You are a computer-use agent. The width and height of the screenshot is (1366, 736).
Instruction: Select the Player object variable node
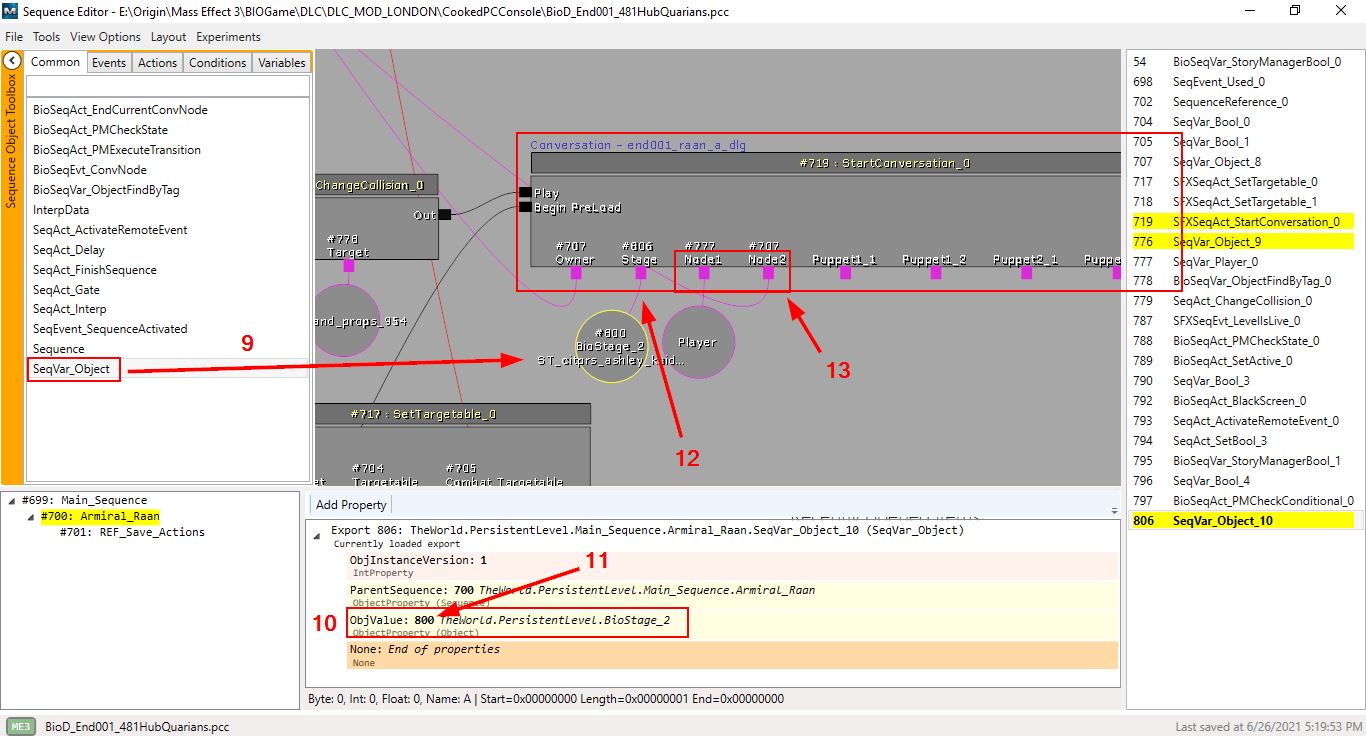click(698, 341)
